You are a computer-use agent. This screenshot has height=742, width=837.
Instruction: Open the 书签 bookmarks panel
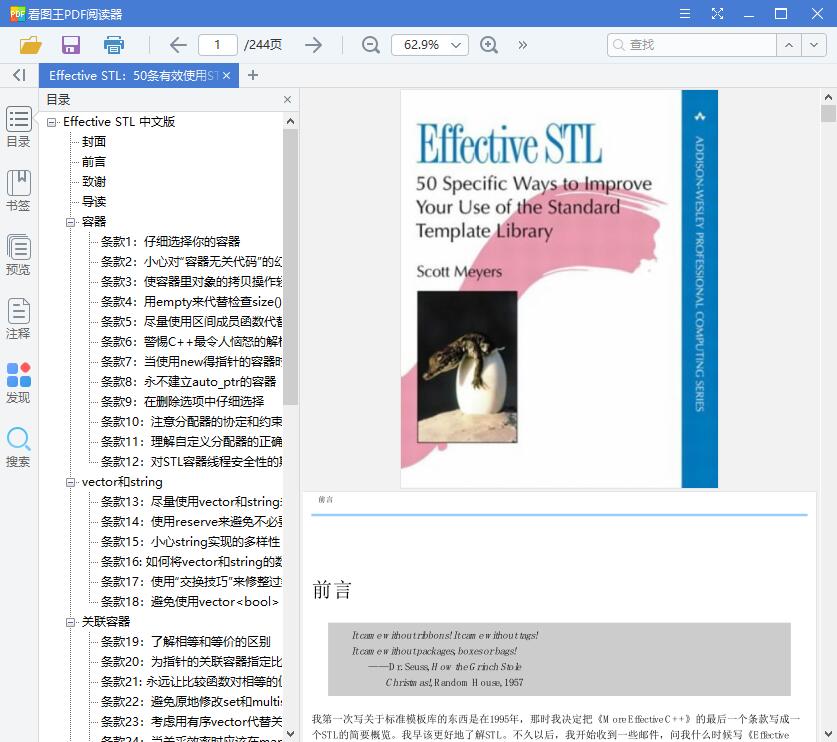pyautogui.click(x=19, y=191)
